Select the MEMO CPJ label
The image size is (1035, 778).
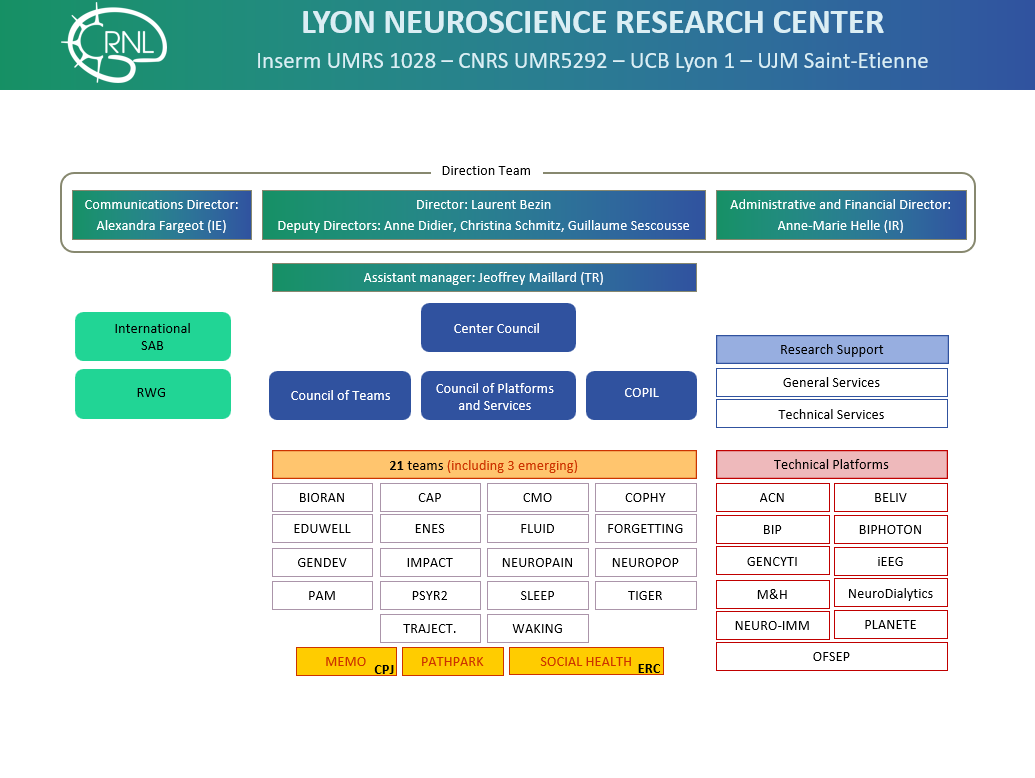346,661
